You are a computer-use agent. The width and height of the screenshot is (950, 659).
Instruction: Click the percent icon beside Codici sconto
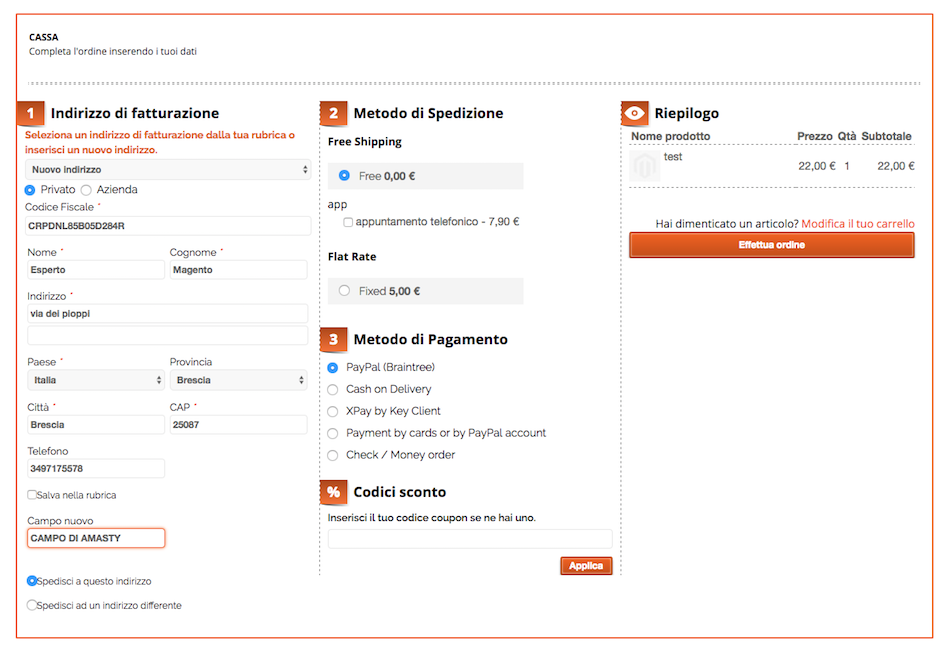[333, 492]
